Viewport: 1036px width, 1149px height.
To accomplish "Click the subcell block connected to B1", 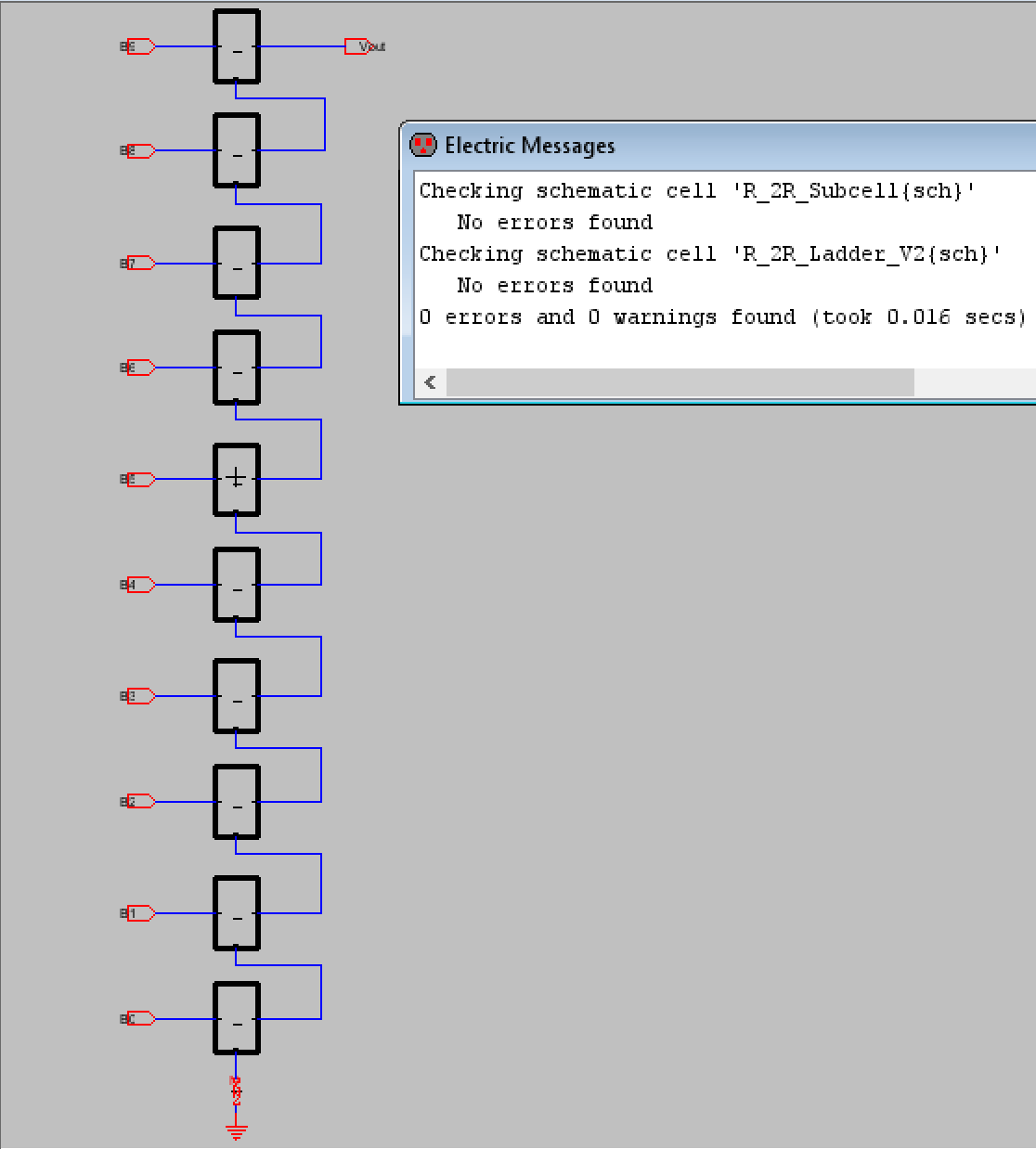I will pyautogui.click(x=237, y=913).
